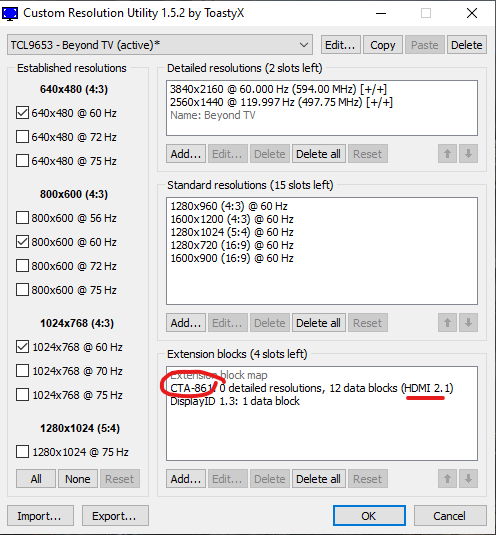Enable the 800x600 @ 72 Hz checkbox
This screenshot has height=535, width=496.
point(23,266)
